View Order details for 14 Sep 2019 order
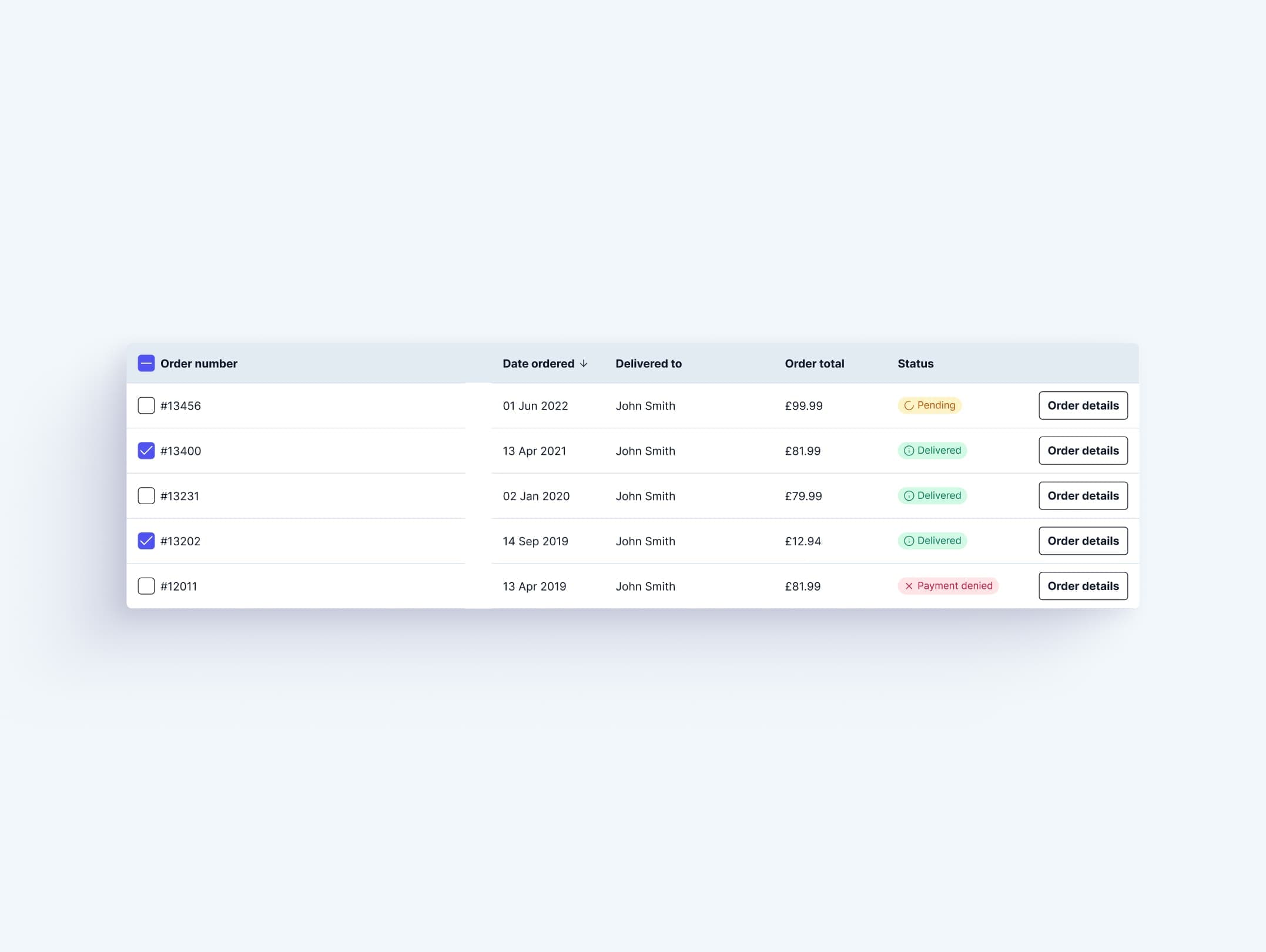 tap(1083, 541)
